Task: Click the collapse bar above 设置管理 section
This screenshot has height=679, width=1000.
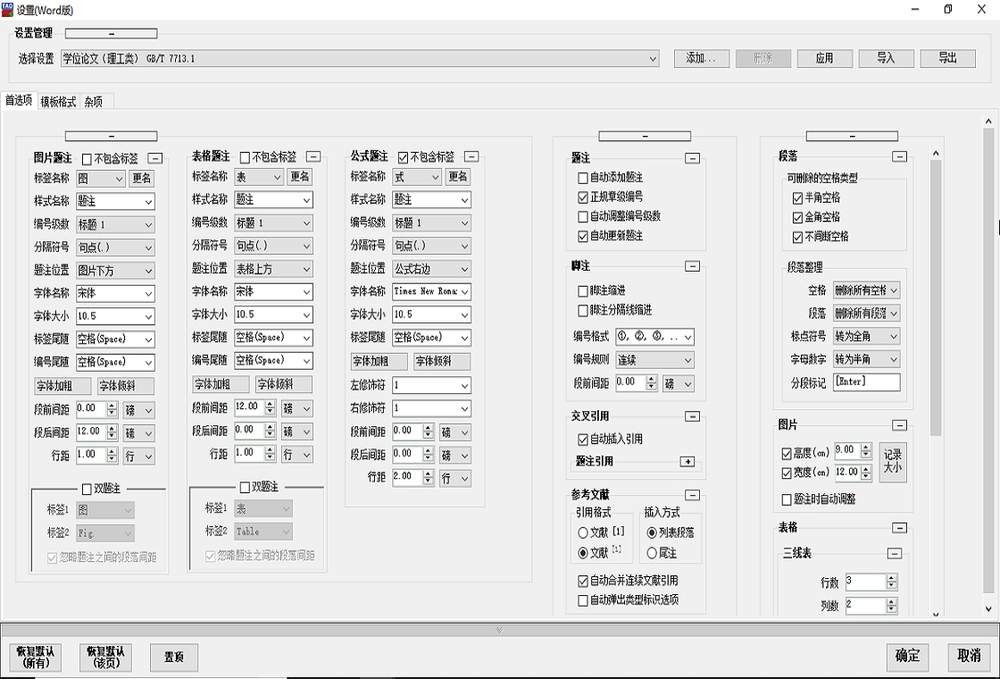Action: click(x=111, y=33)
